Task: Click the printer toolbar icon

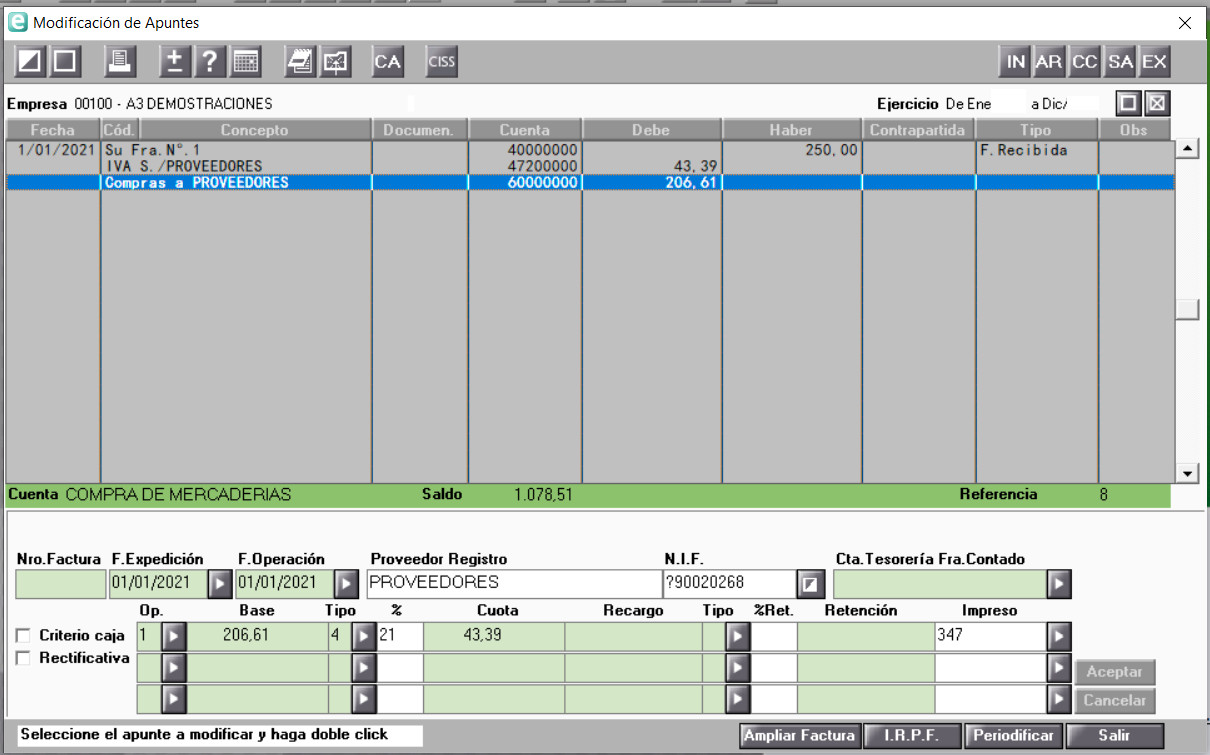Action: coord(121,61)
